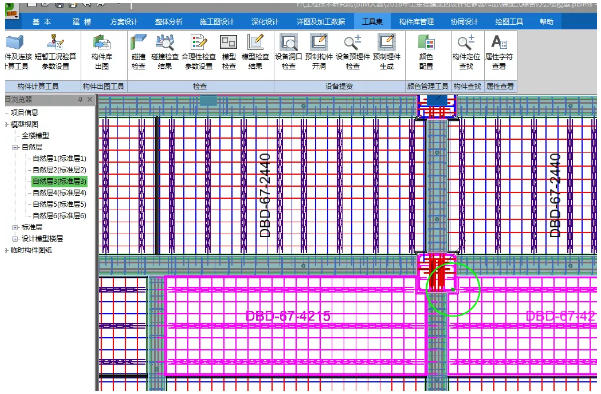
Task: Click the right DBD-67-2440 slab label
Action: click(x=555, y=195)
